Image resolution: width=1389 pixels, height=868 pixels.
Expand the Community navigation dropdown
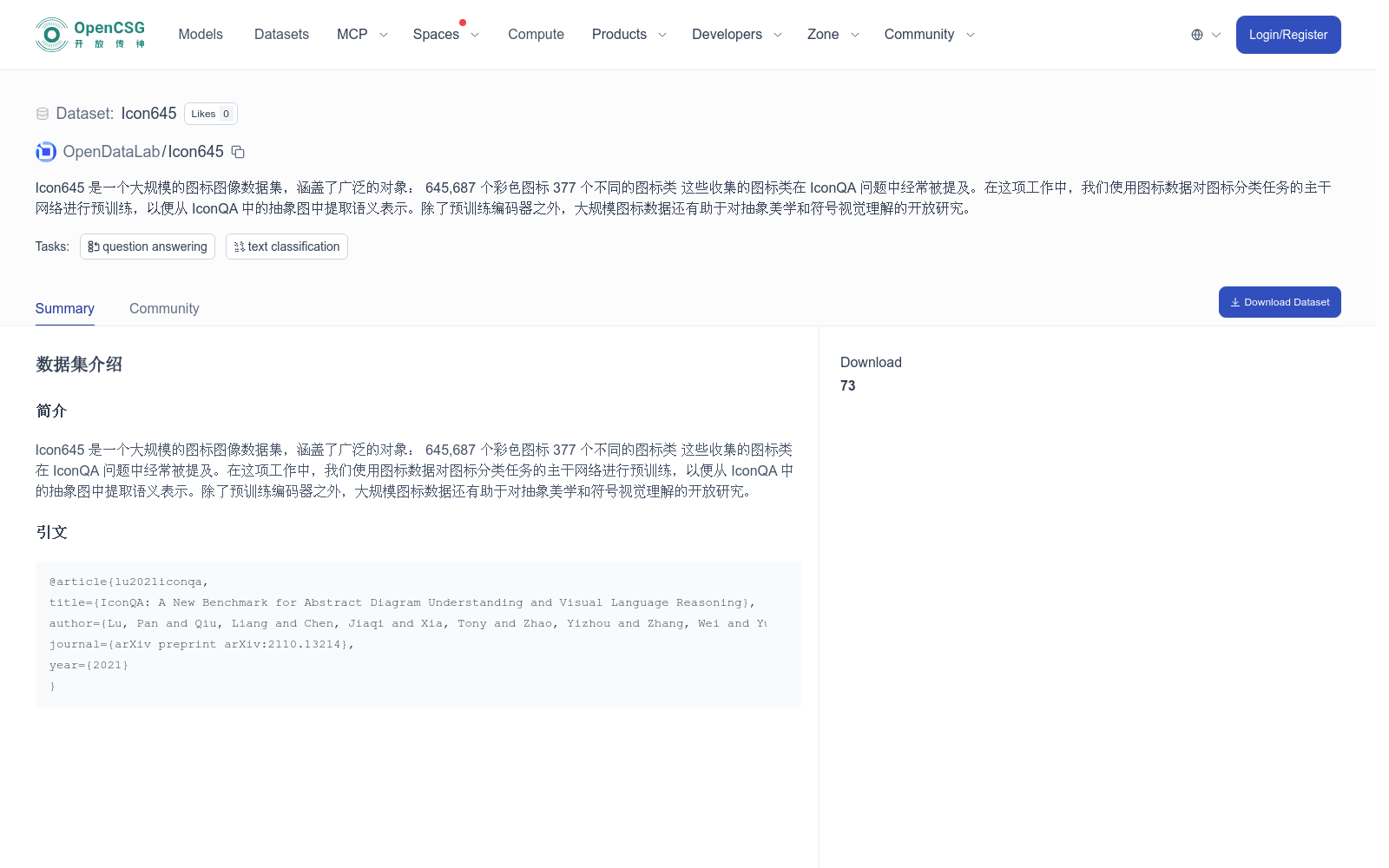click(x=930, y=35)
